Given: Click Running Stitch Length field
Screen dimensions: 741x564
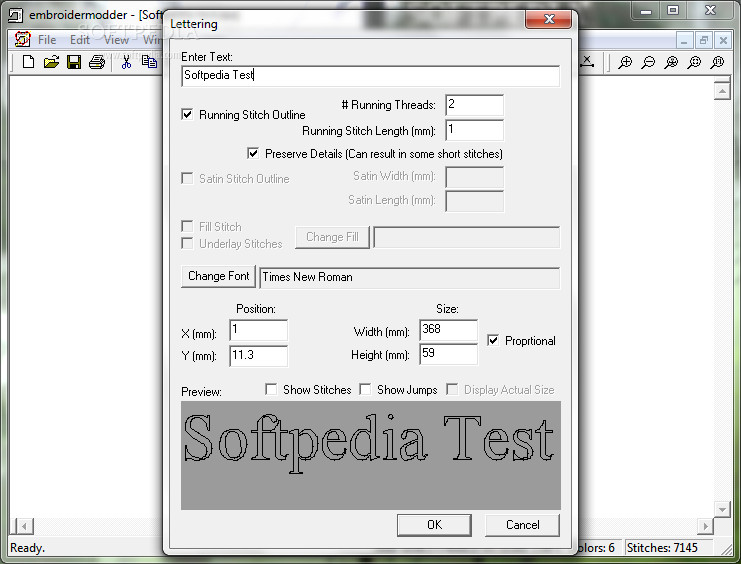Looking at the screenshot, I should coord(474,130).
